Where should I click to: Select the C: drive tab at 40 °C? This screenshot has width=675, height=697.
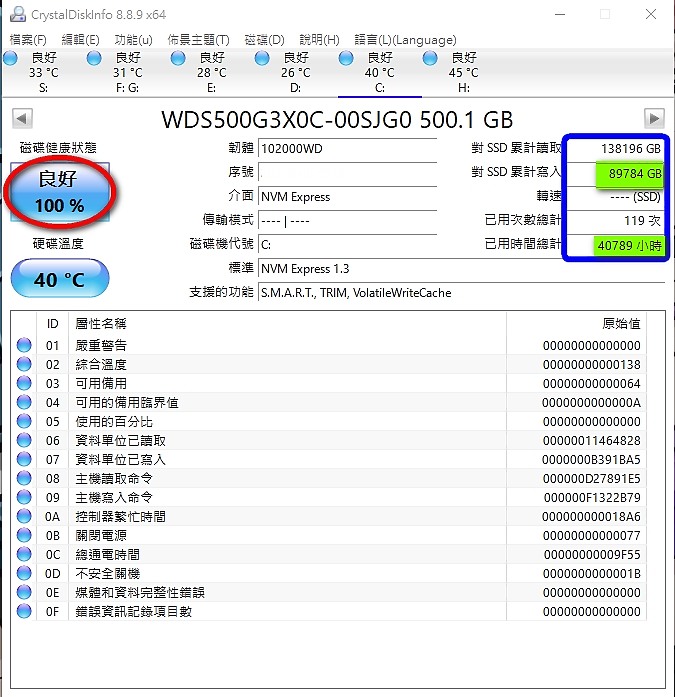tap(379, 72)
